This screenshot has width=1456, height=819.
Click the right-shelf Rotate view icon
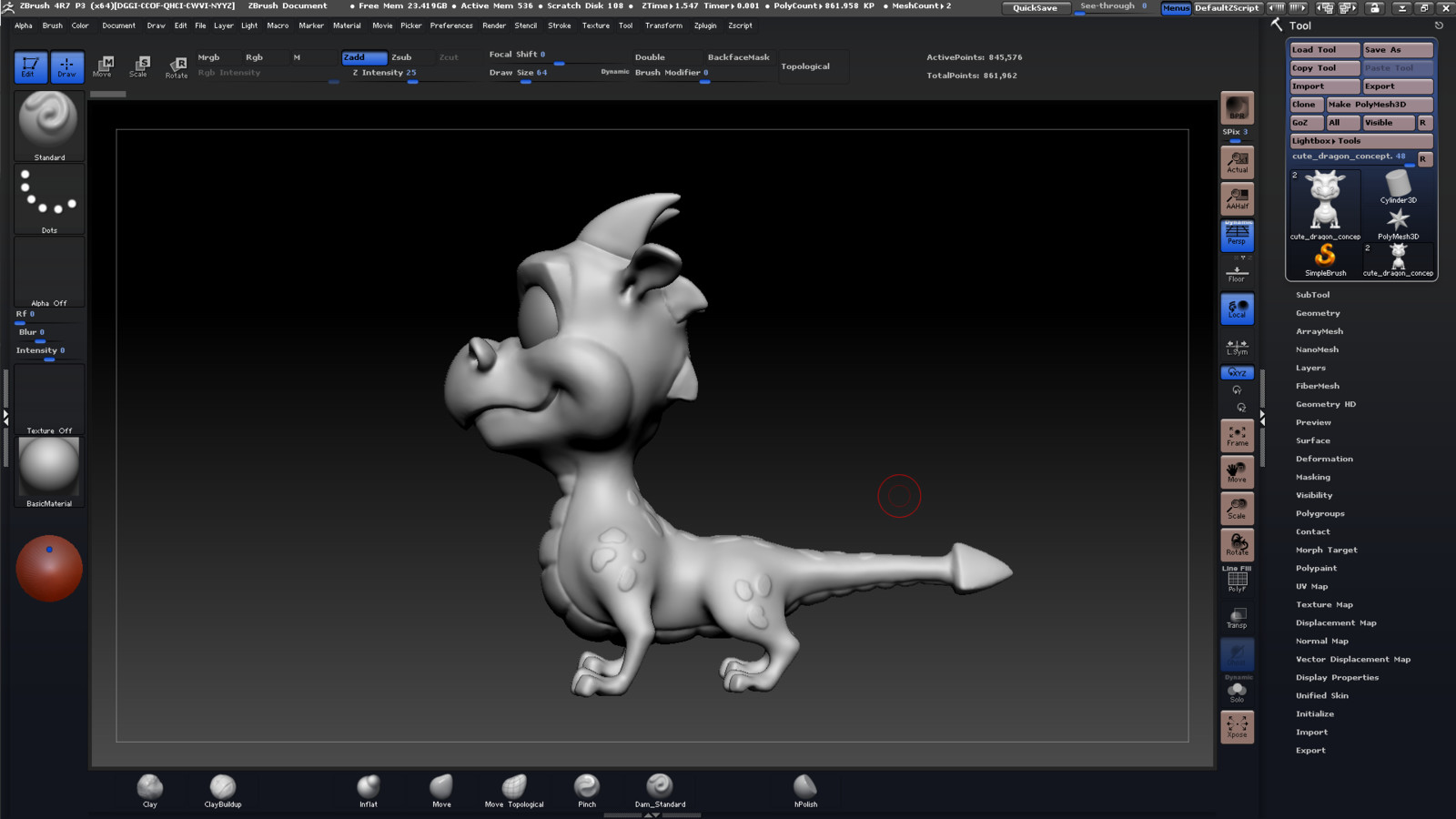click(1237, 545)
